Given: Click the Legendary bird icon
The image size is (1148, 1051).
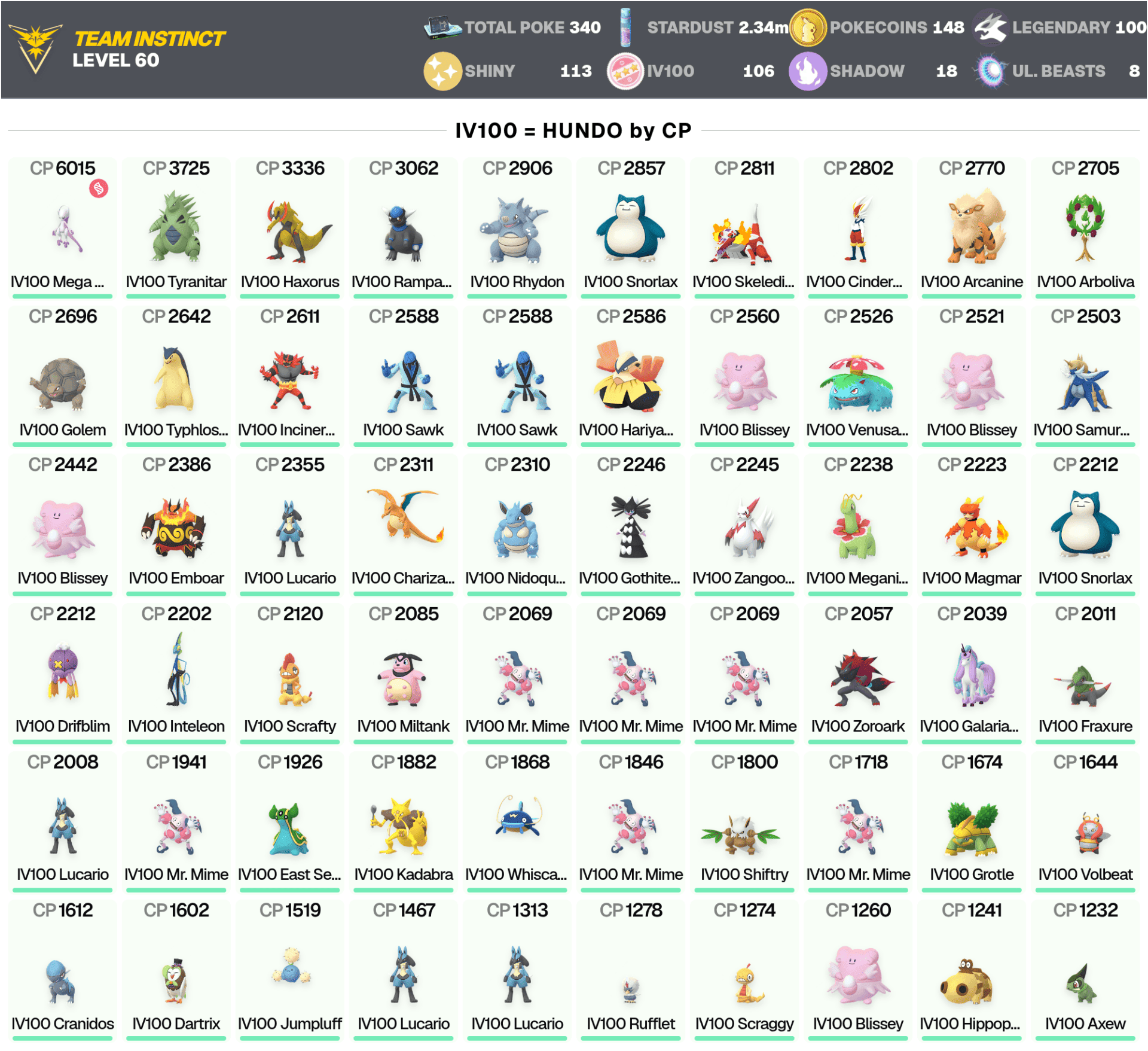Looking at the screenshot, I should click(991, 28).
